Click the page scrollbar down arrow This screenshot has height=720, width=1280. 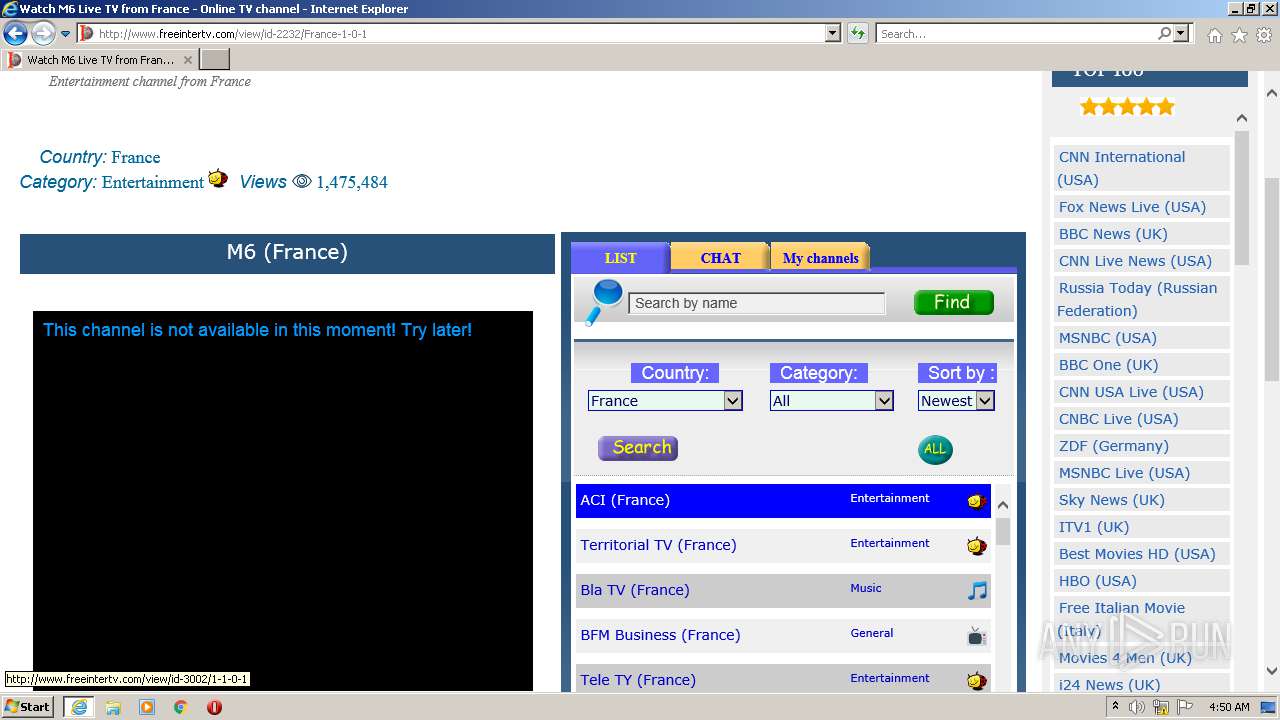1272,671
